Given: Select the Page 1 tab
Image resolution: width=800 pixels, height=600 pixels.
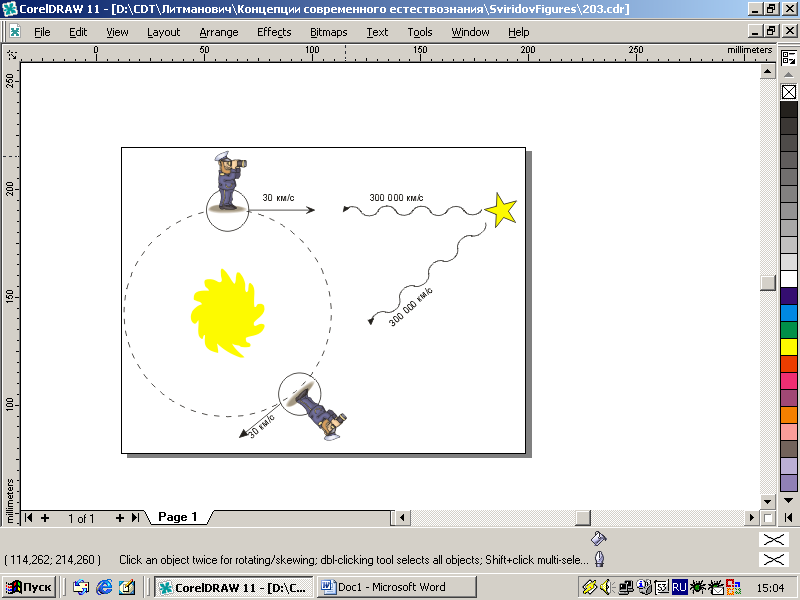Looking at the screenshot, I should tap(177, 517).
